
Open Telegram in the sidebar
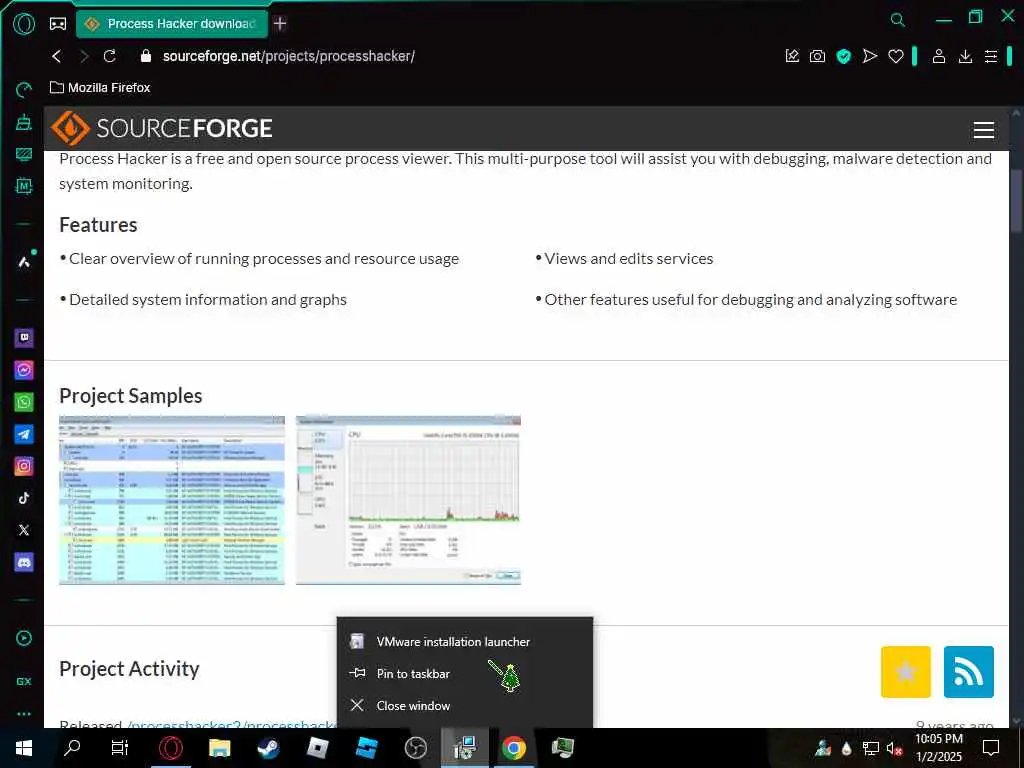tap(24, 434)
